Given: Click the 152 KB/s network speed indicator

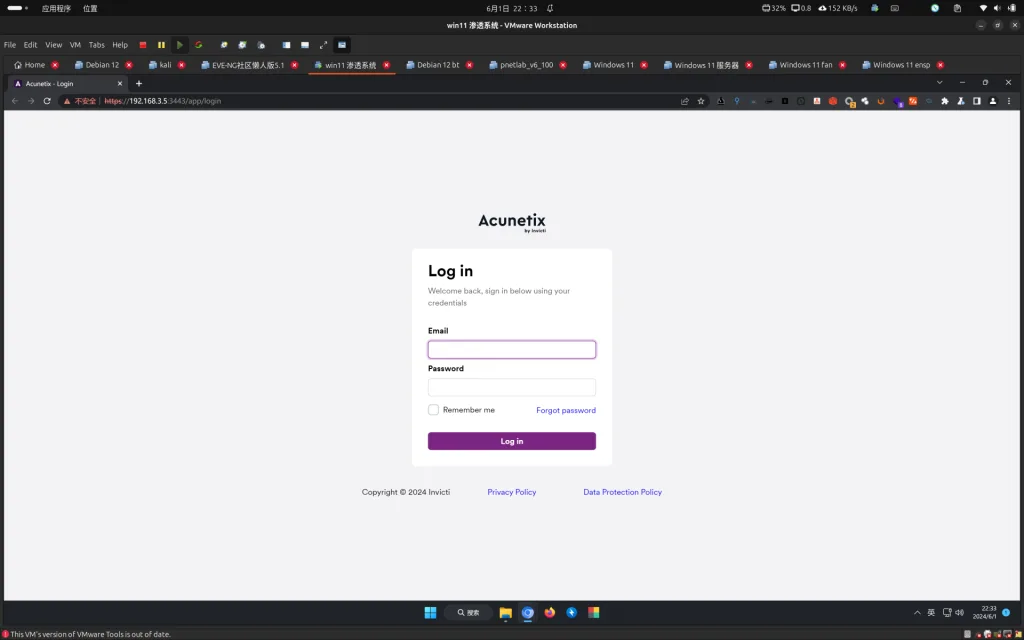Looking at the screenshot, I should click(x=838, y=8).
